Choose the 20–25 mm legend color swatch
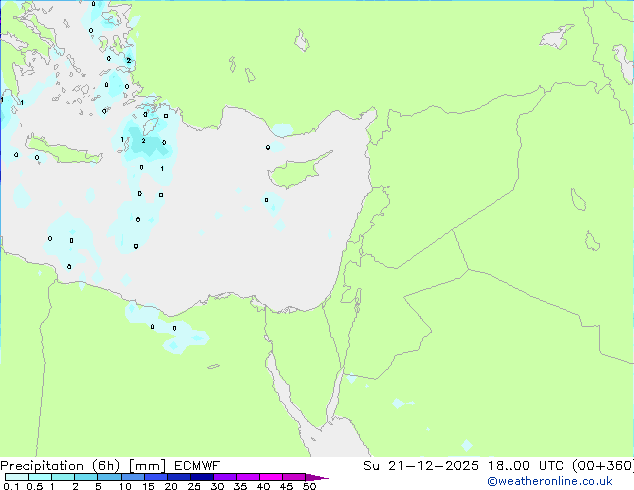This screenshot has width=634, height=490. (179, 477)
